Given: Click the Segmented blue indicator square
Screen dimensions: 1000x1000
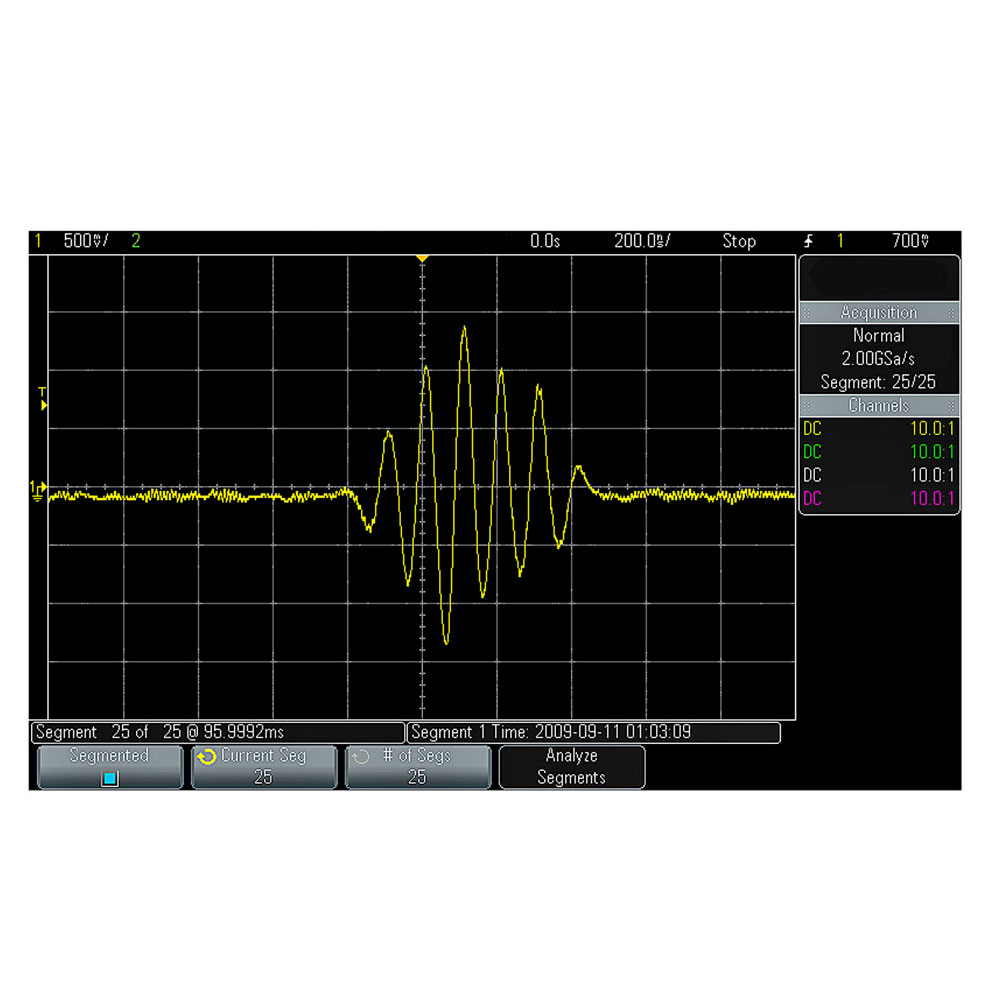Looking at the screenshot, I should (x=110, y=778).
